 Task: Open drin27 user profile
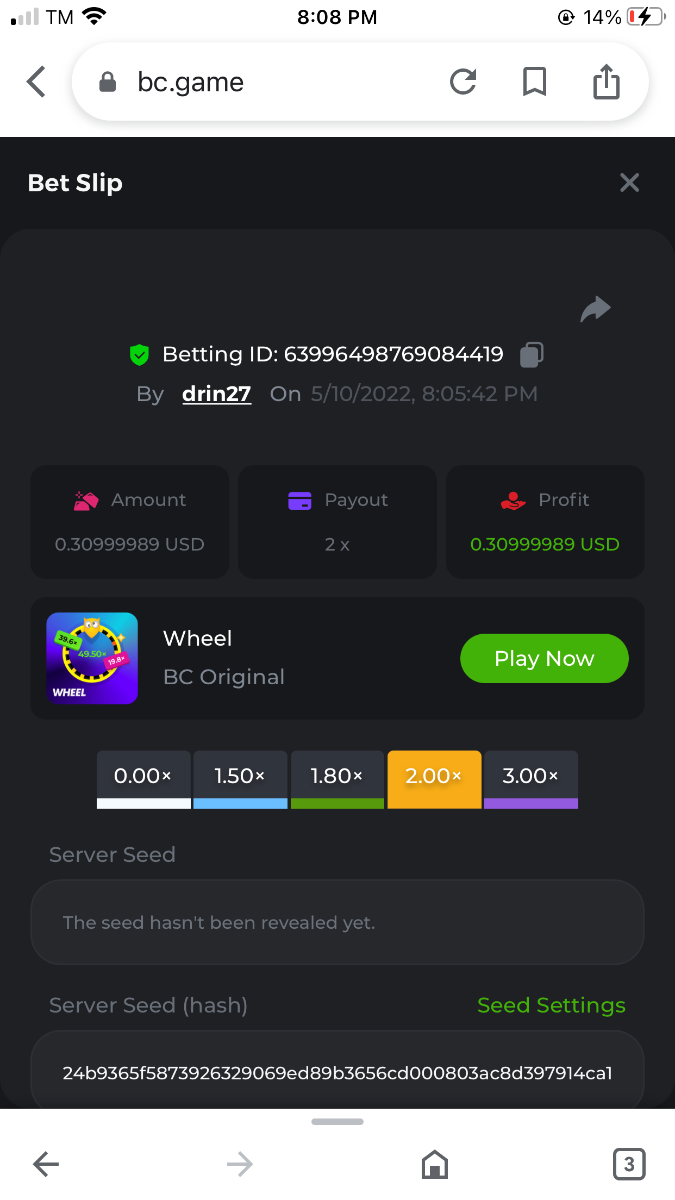216,394
